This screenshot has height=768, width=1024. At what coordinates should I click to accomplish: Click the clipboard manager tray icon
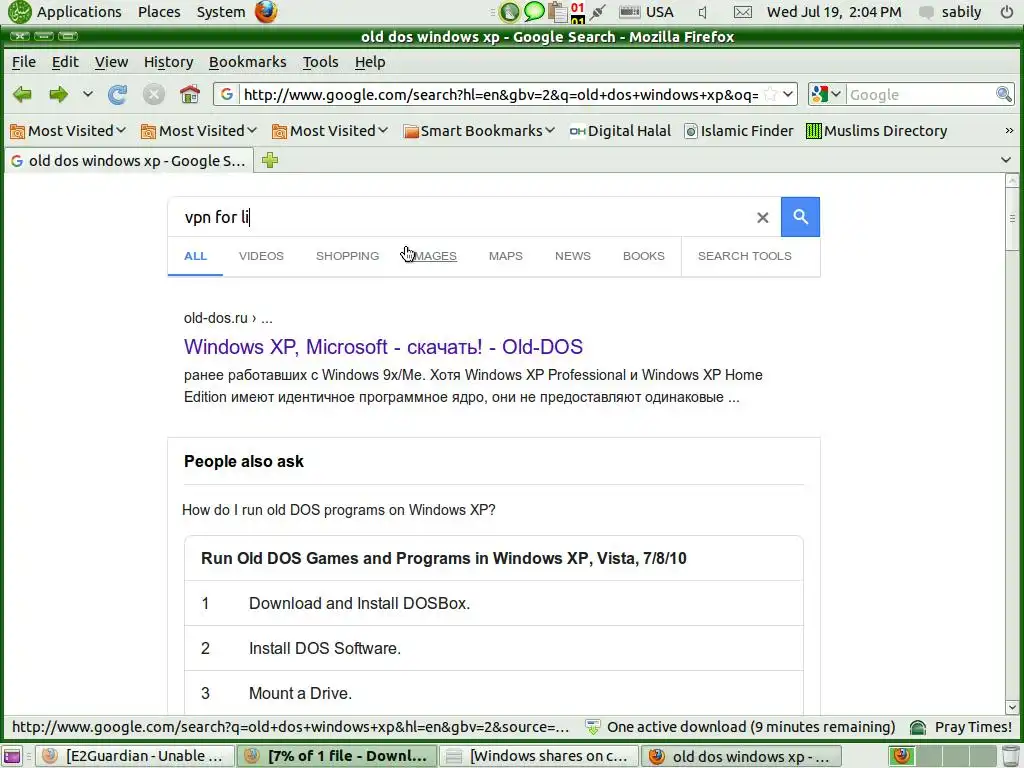[x=557, y=11]
